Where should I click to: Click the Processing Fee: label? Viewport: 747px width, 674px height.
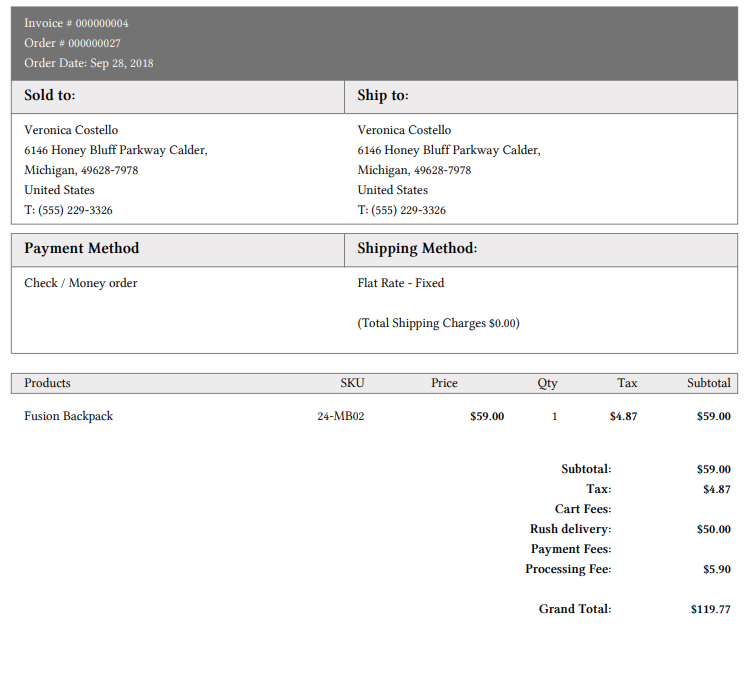[568, 569]
